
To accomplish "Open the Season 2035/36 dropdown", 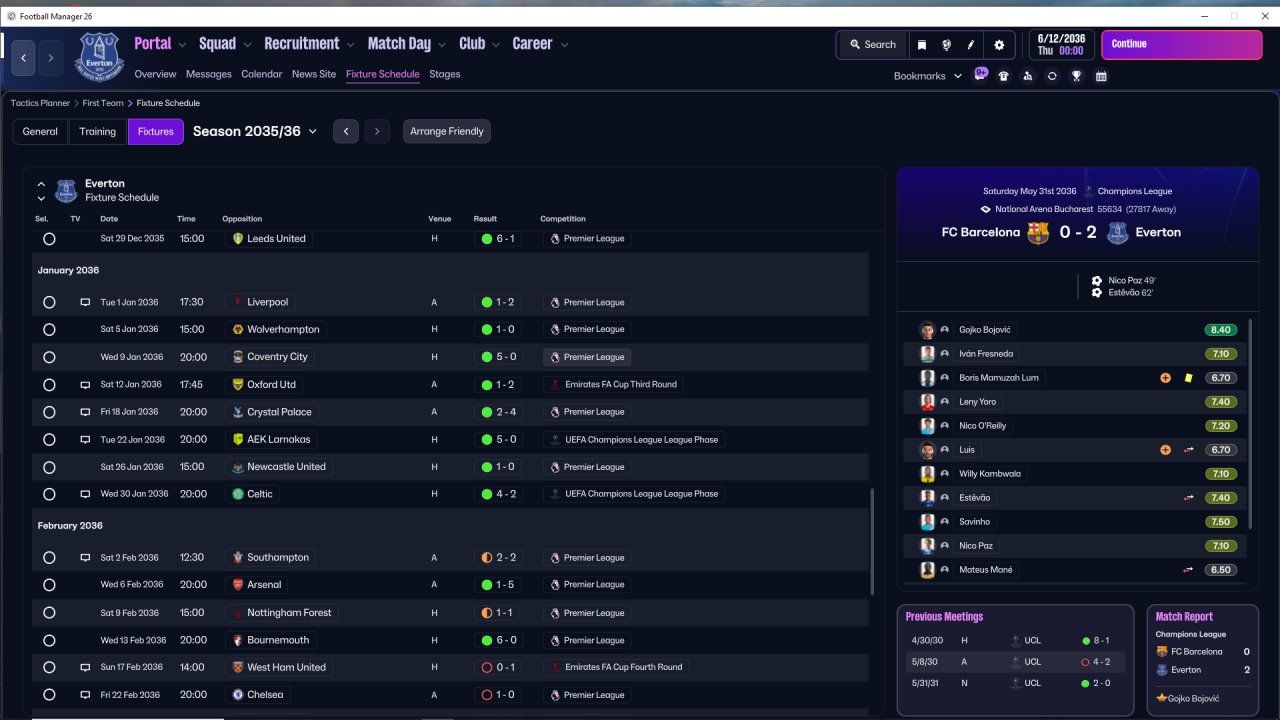I will tap(255, 131).
